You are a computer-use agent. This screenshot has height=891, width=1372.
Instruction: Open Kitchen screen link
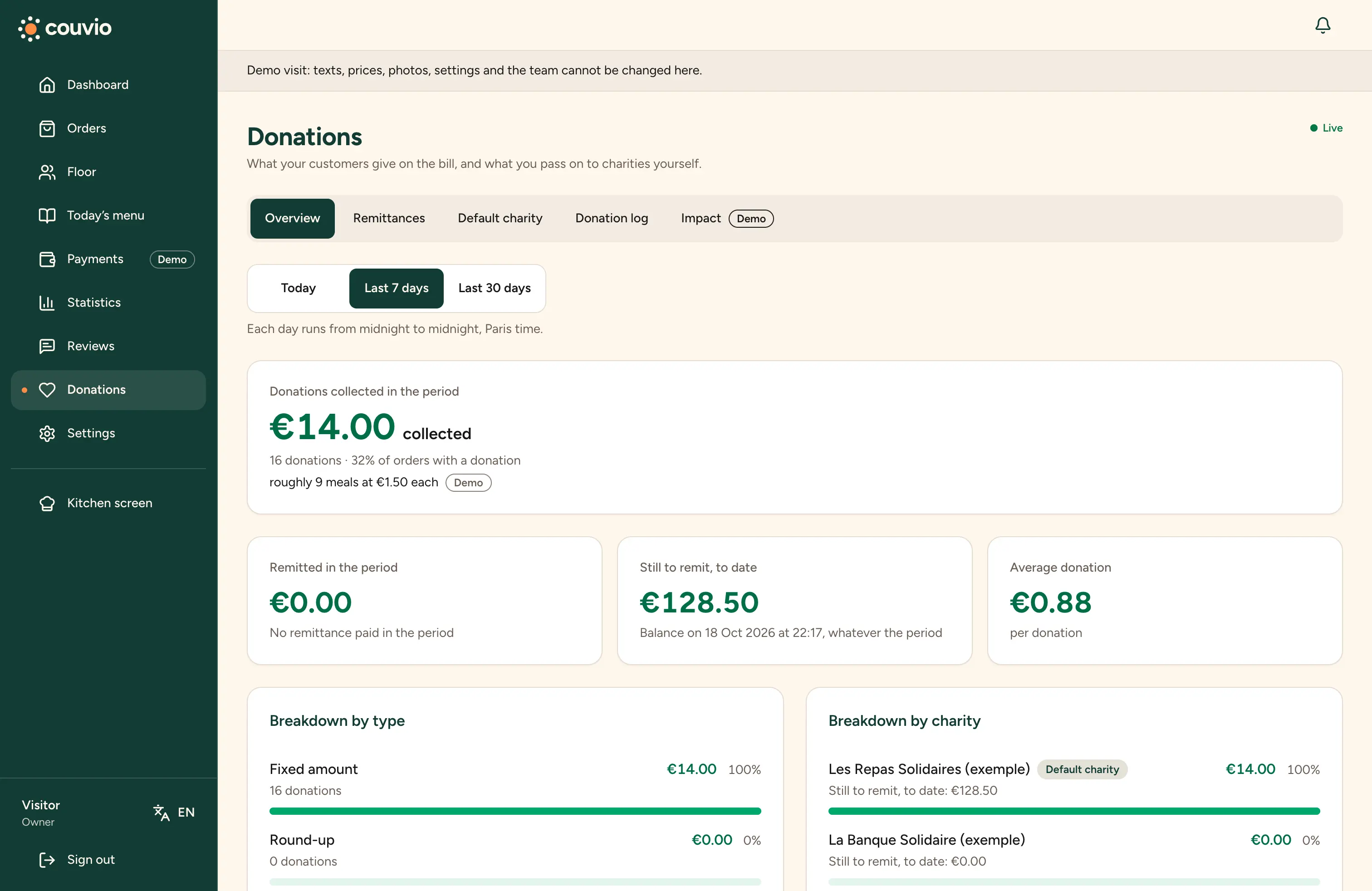[109, 503]
